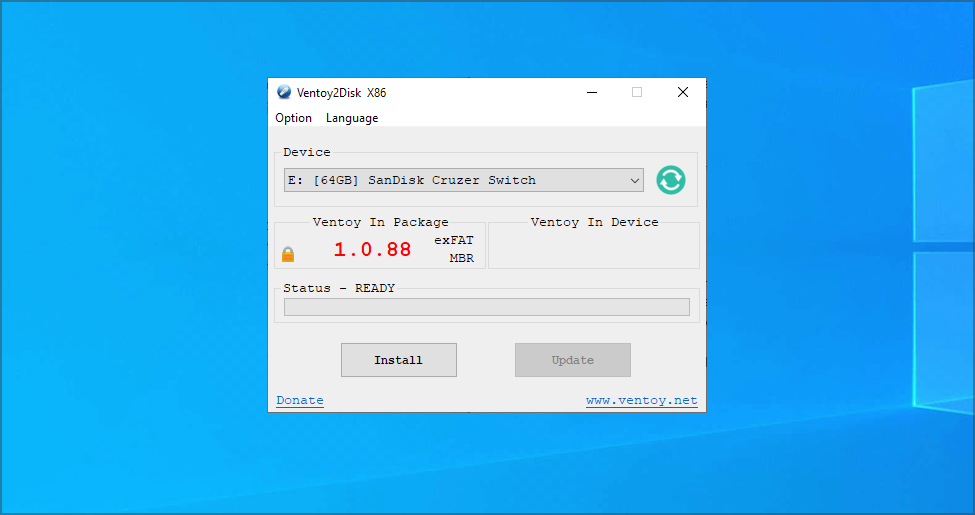Visit the www.ventoy.net link
Viewport: 975px width, 515px height.
tap(642, 401)
